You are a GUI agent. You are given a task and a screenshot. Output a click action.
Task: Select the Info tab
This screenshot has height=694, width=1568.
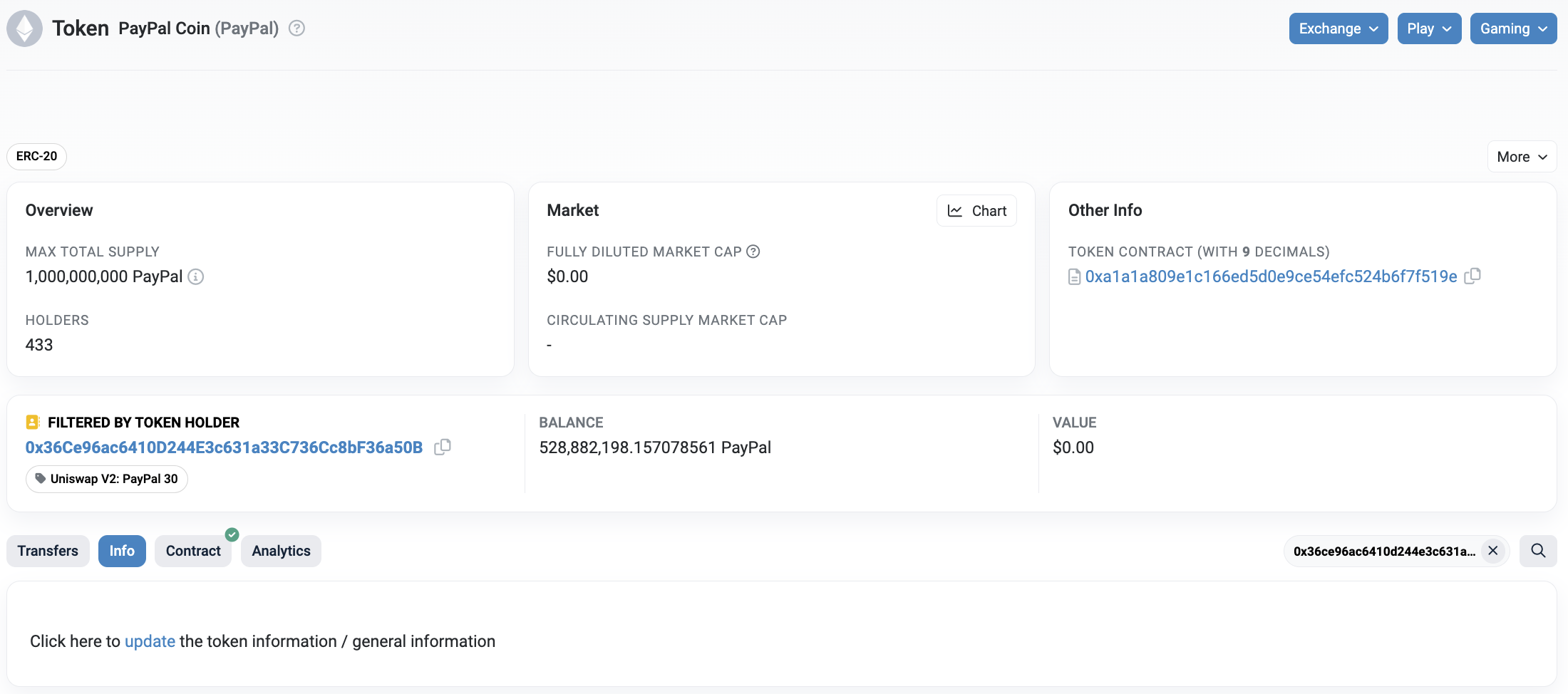click(x=122, y=551)
